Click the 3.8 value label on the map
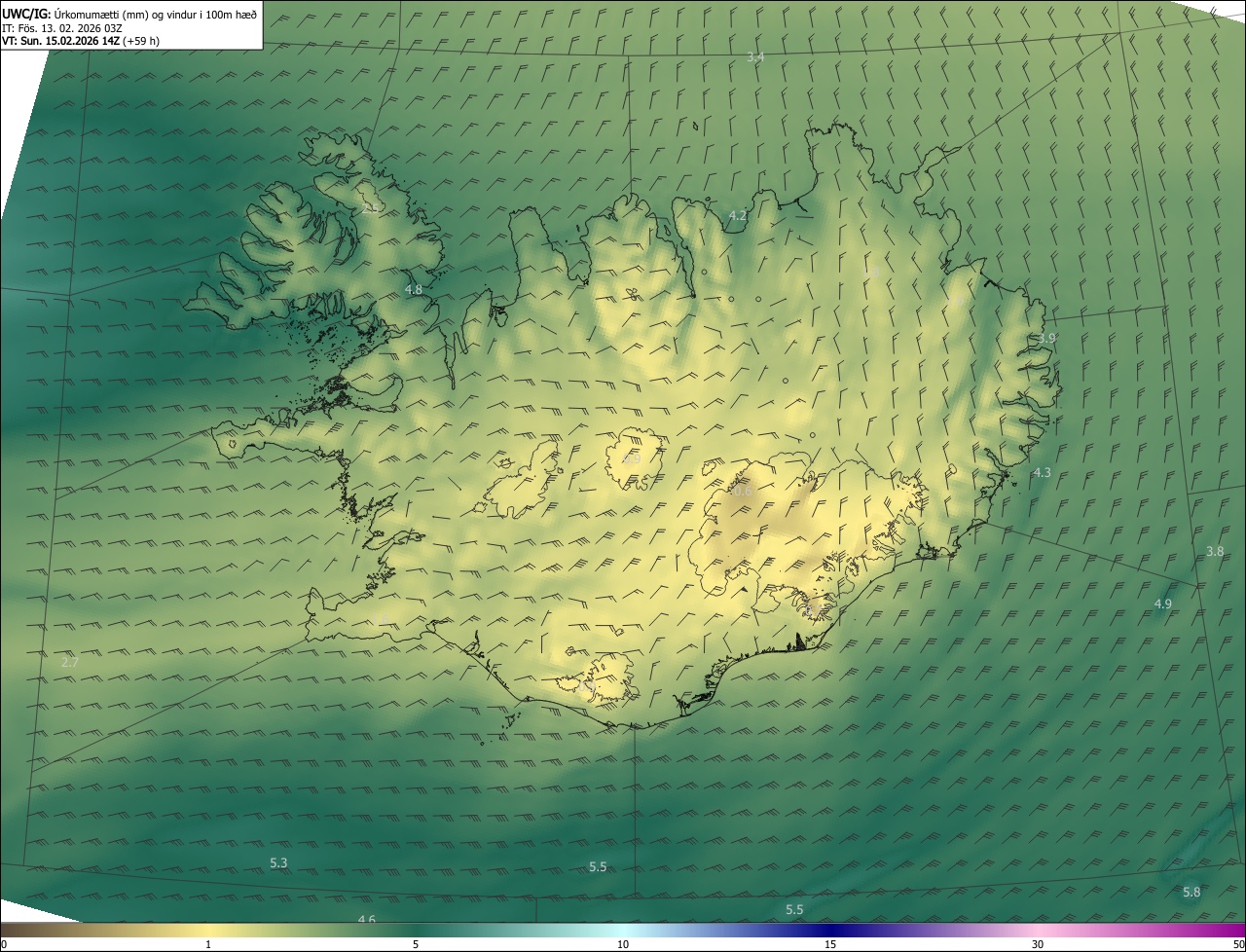1246x952 pixels. [1215, 551]
